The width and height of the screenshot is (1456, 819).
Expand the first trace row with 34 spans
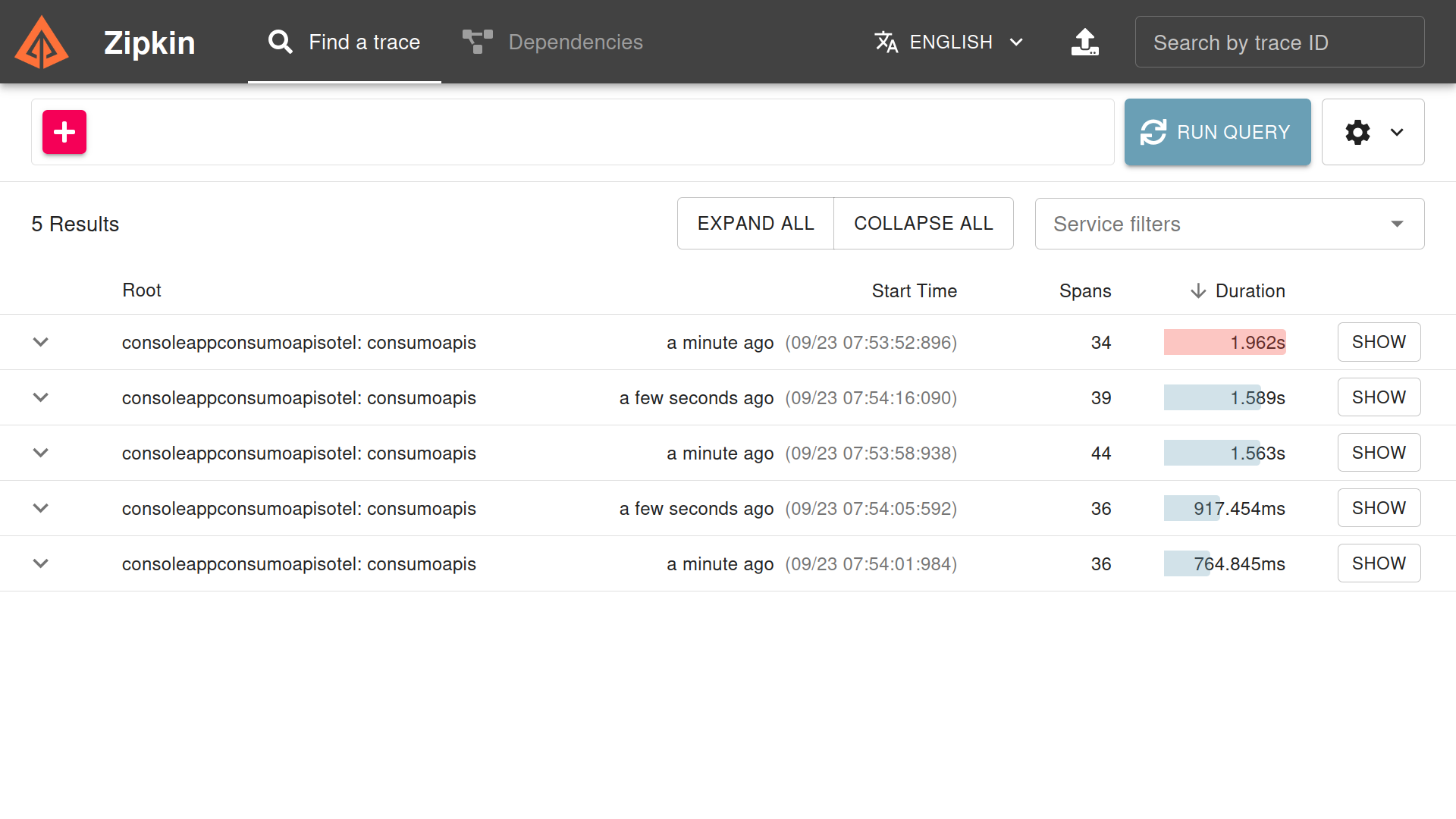coord(41,342)
